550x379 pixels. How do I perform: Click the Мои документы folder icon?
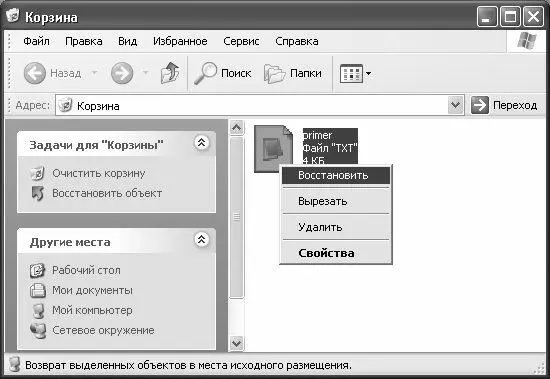click(x=38, y=291)
